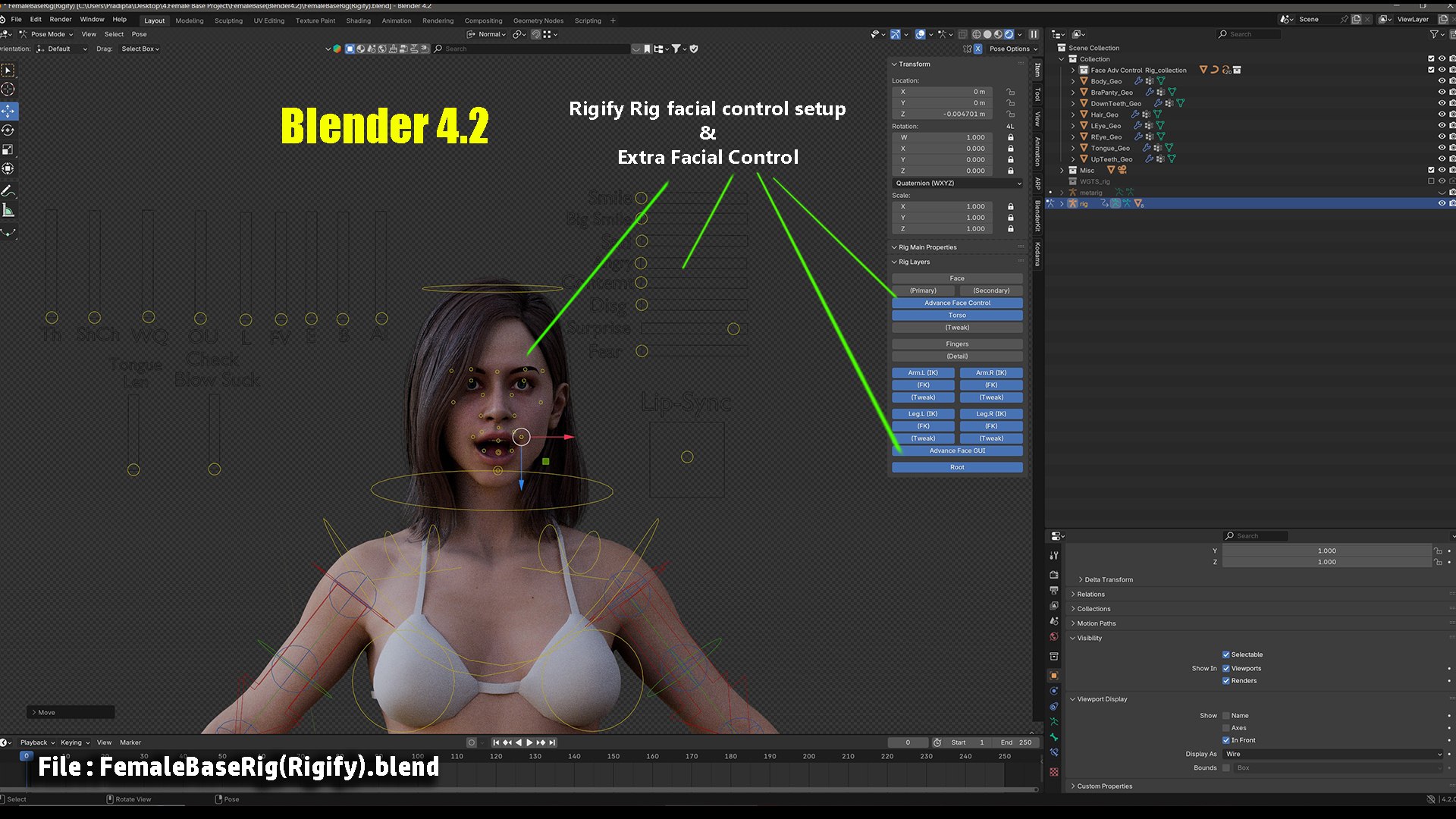This screenshot has width=1456, height=819.
Task: Open the Physics properties tab
Action: point(1054,691)
